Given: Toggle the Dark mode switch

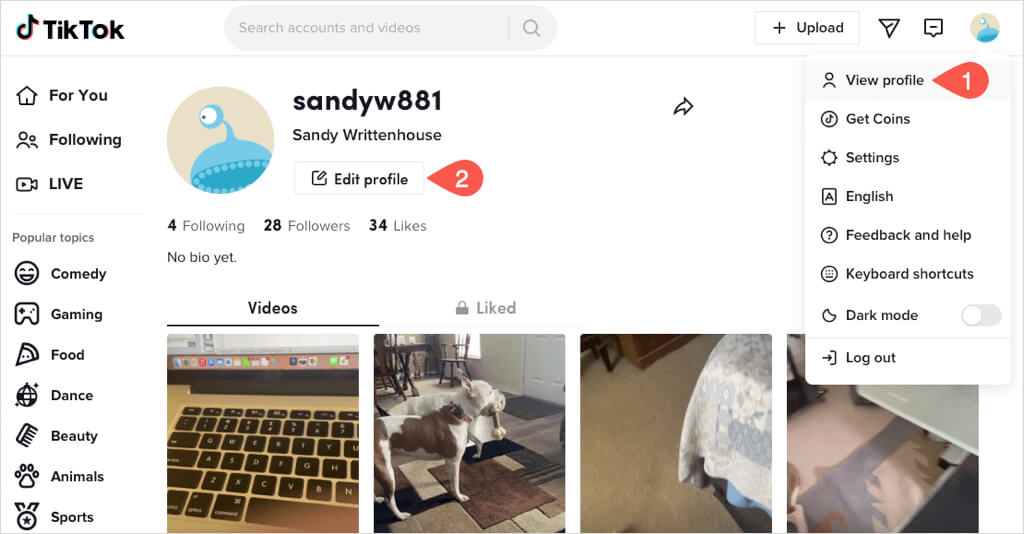Looking at the screenshot, I should pos(981,315).
